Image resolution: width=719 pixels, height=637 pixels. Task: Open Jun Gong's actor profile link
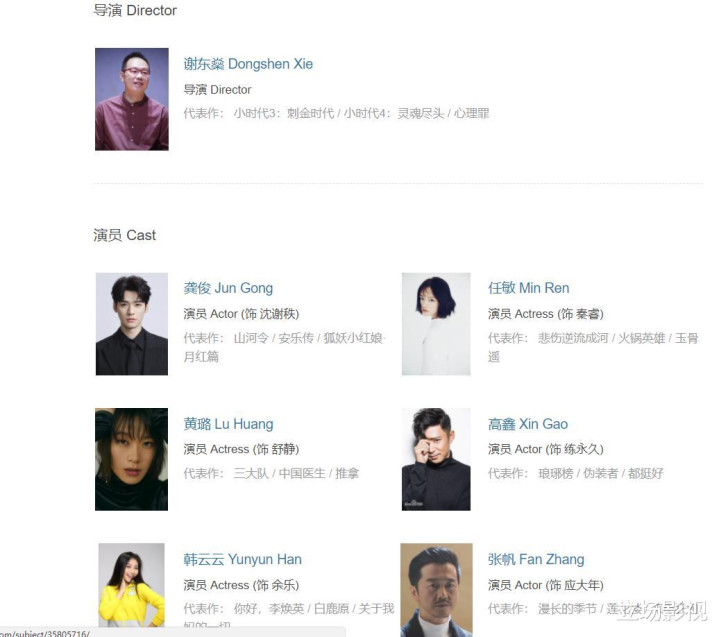[228, 288]
